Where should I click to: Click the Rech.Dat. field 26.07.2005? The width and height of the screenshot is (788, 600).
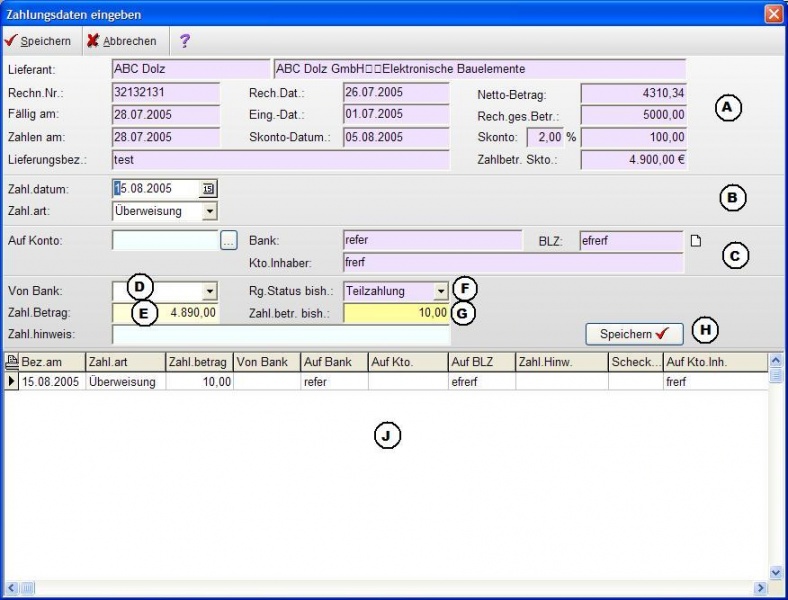396,92
